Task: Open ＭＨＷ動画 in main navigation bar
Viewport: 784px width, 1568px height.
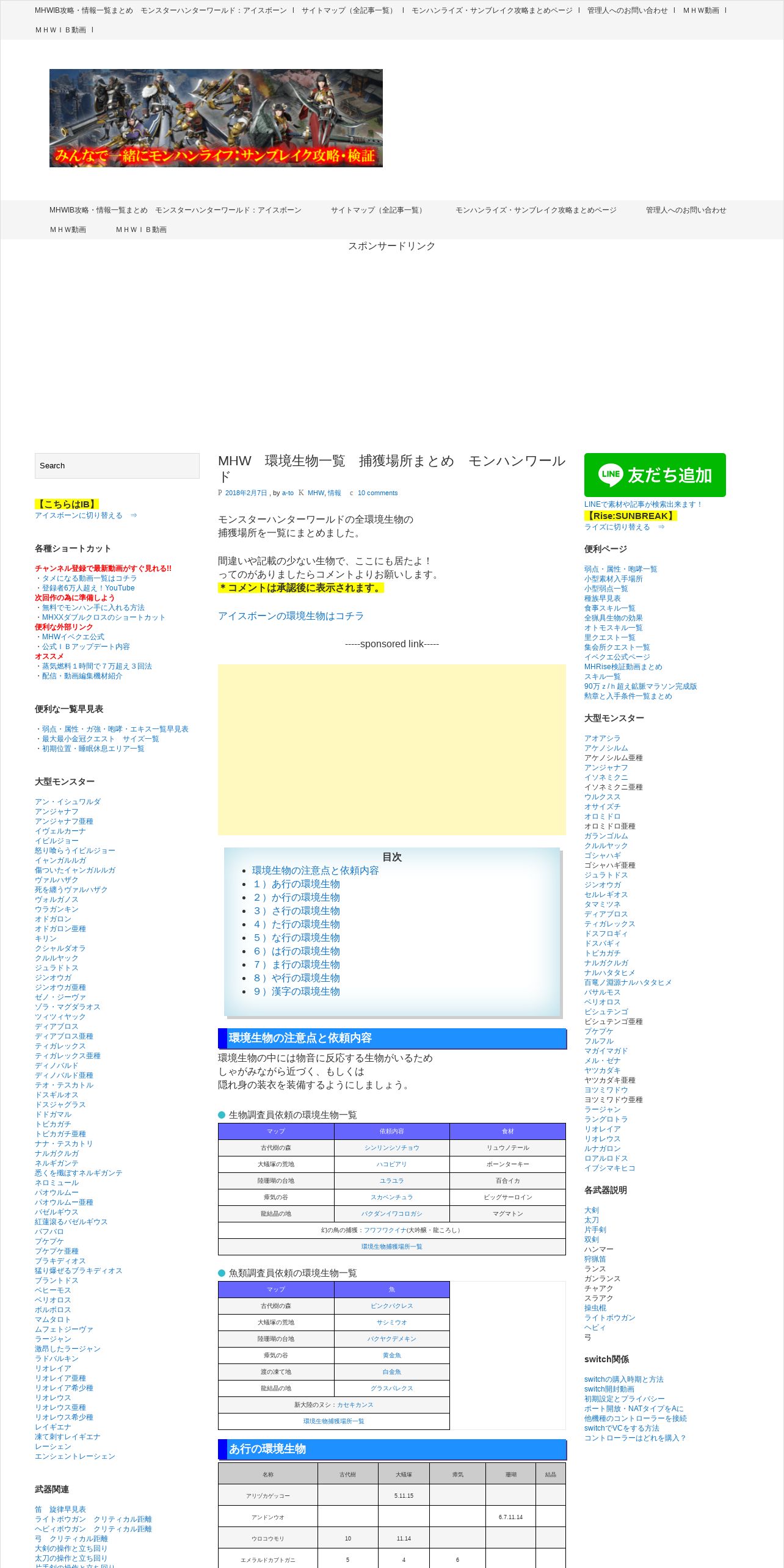Action: click(x=68, y=230)
